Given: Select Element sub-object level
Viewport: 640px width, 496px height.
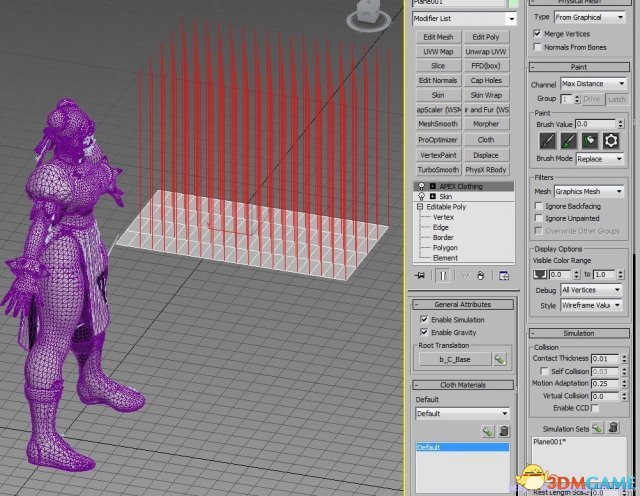Looking at the screenshot, I should point(445,258).
